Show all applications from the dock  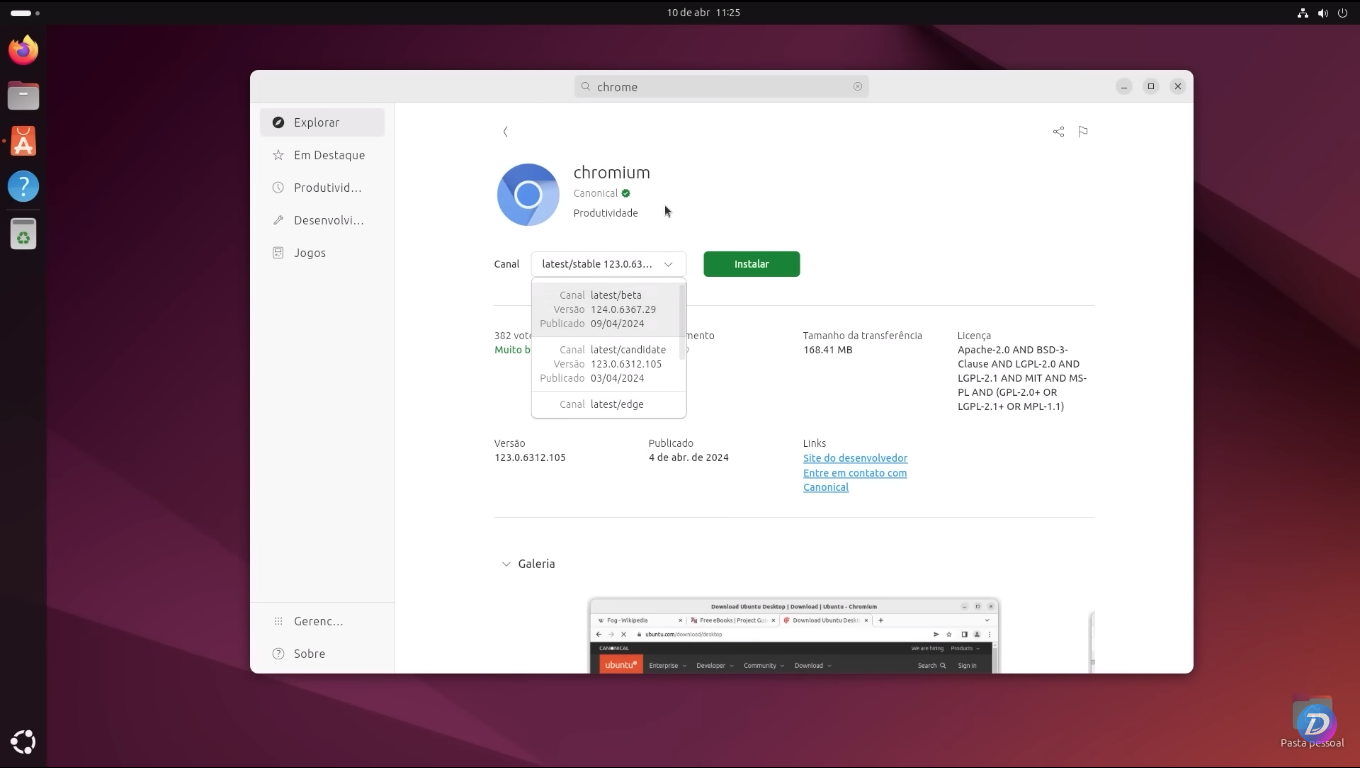coord(23,742)
